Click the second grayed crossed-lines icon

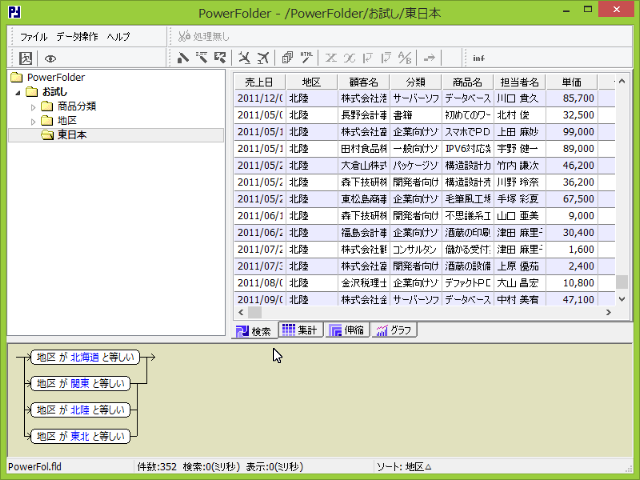pos(349,58)
